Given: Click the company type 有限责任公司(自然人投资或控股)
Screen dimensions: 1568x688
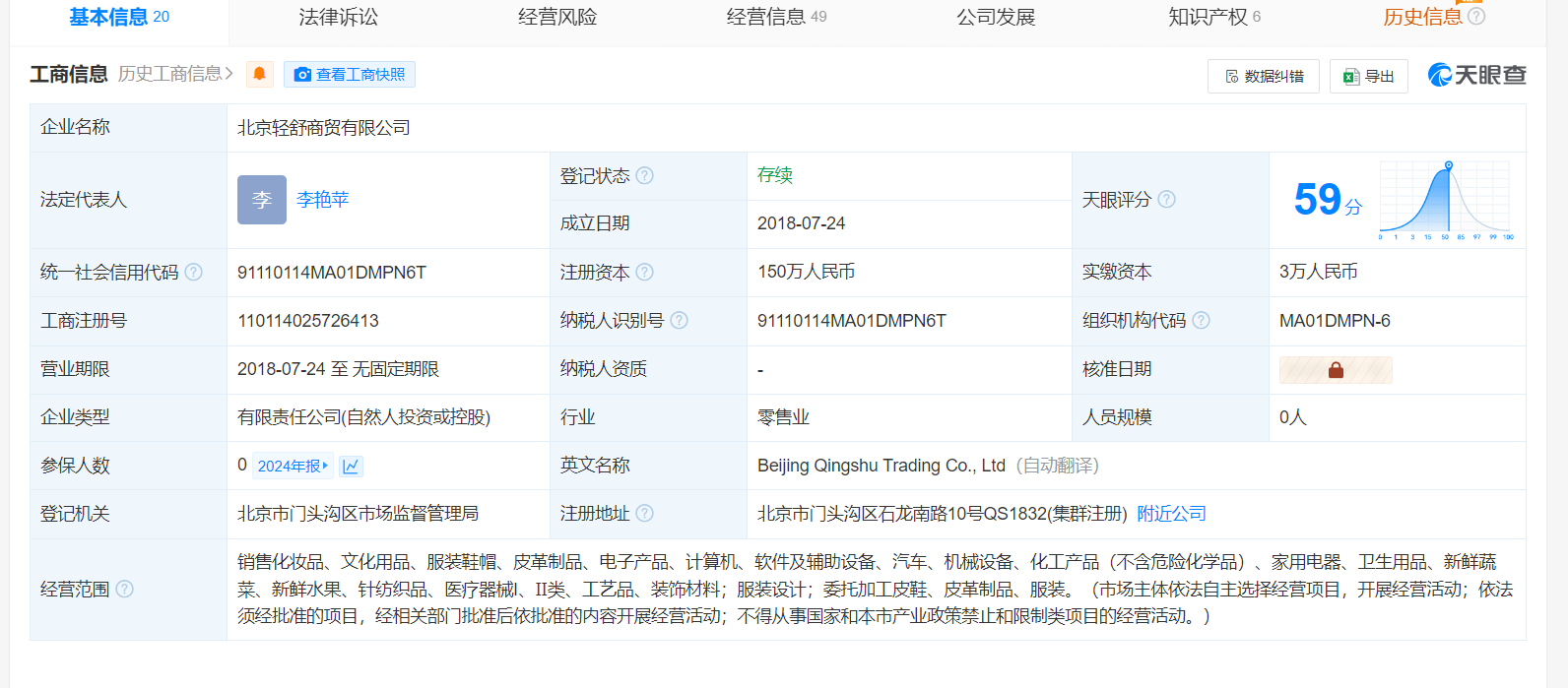Looking at the screenshot, I should click(x=364, y=417).
